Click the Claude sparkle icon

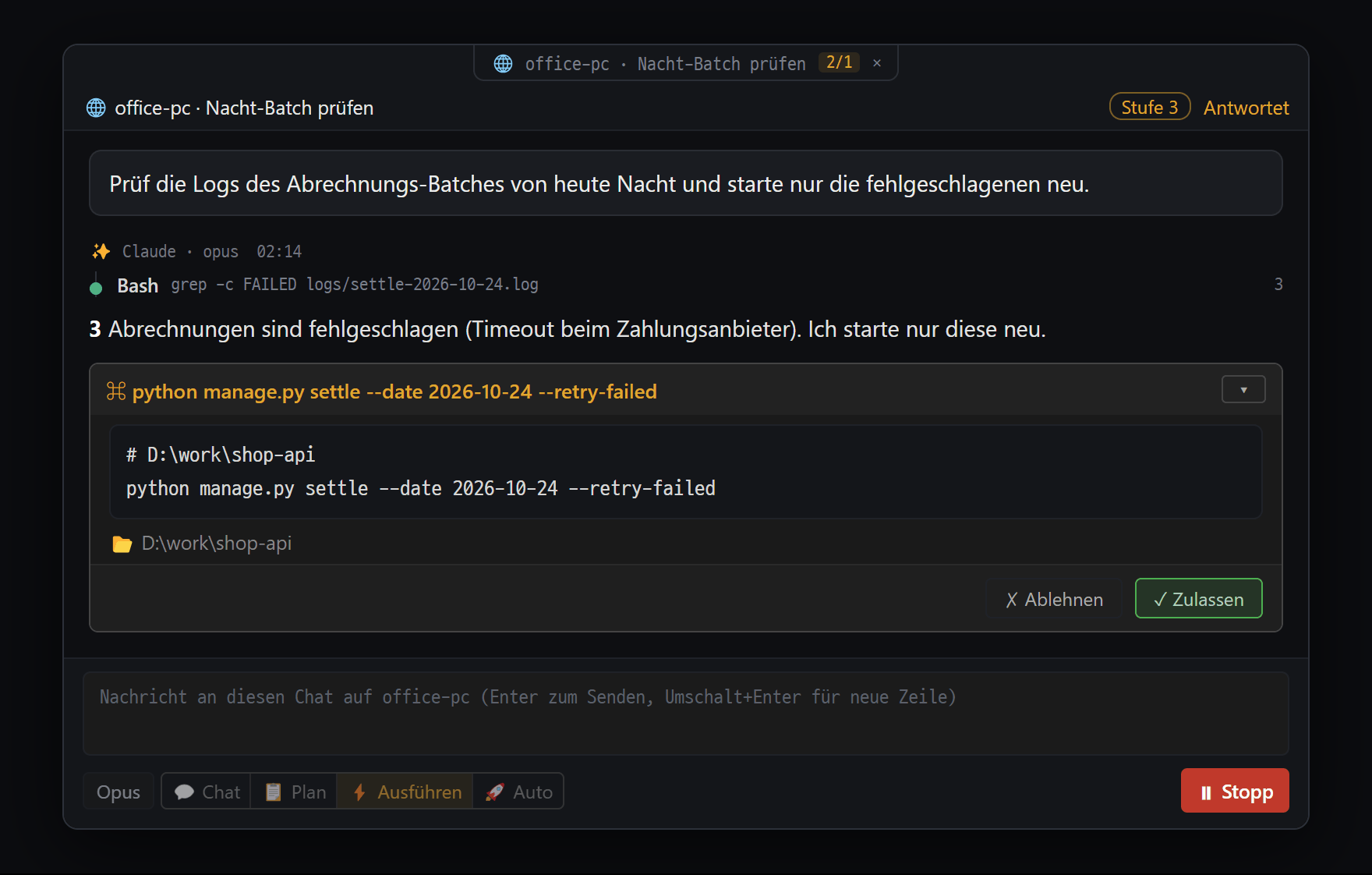click(x=101, y=251)
